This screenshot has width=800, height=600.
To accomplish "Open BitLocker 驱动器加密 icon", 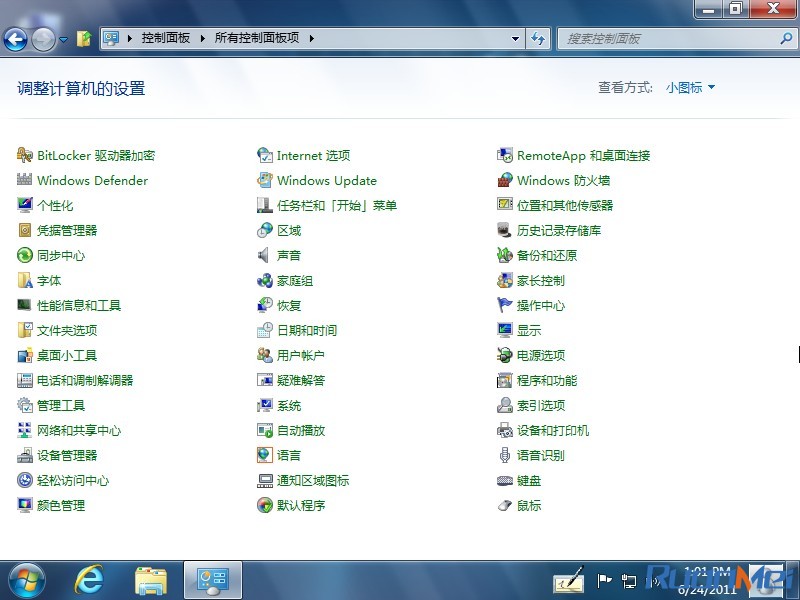I will point(24,155).
